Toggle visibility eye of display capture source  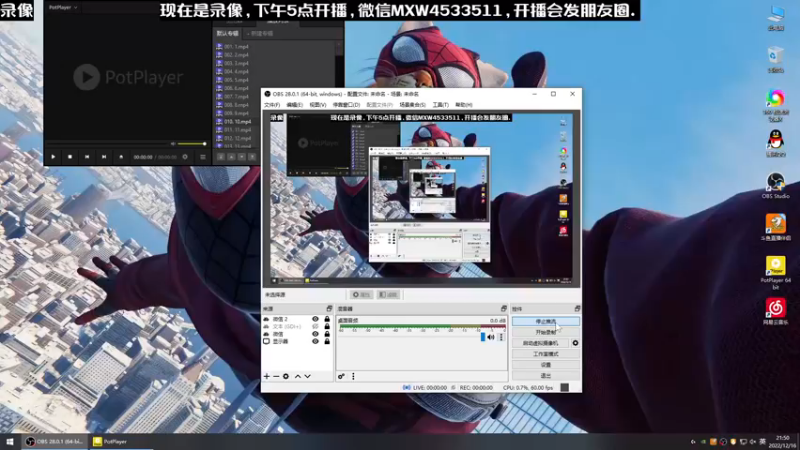tap(315, 341)
